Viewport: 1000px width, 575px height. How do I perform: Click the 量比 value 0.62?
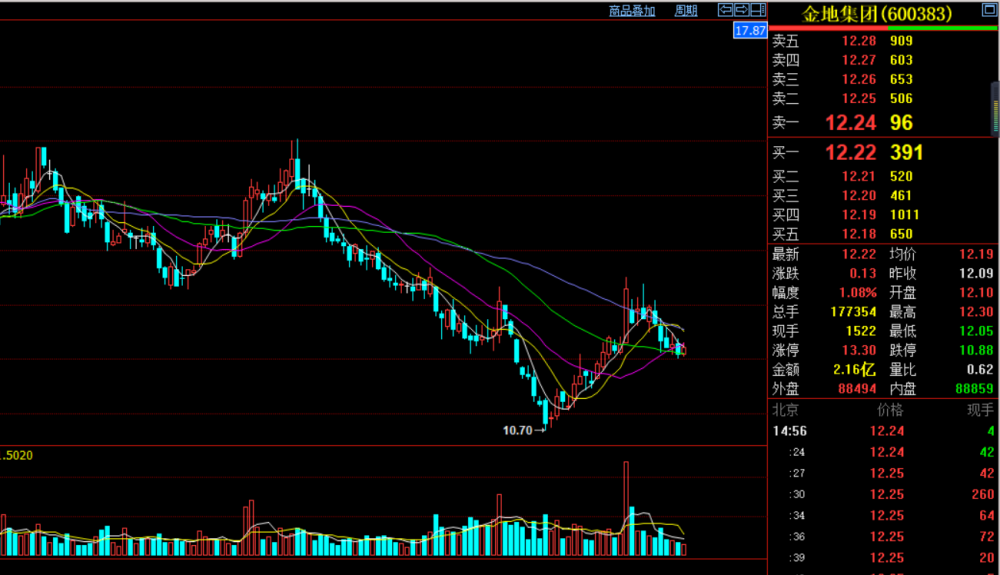pyautogui.click(x=980, y=369)
